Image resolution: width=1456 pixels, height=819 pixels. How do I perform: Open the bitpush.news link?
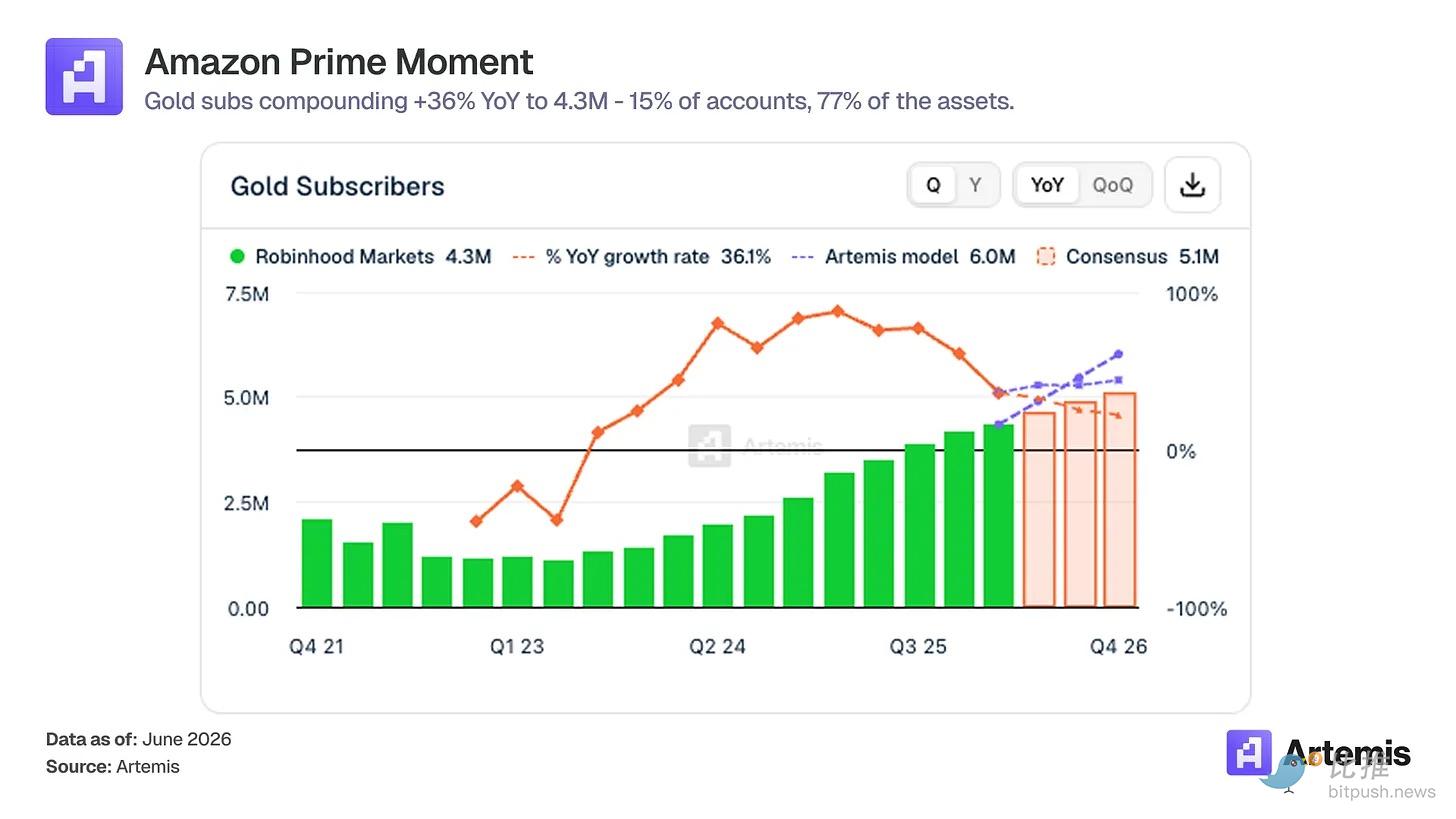1382,792
